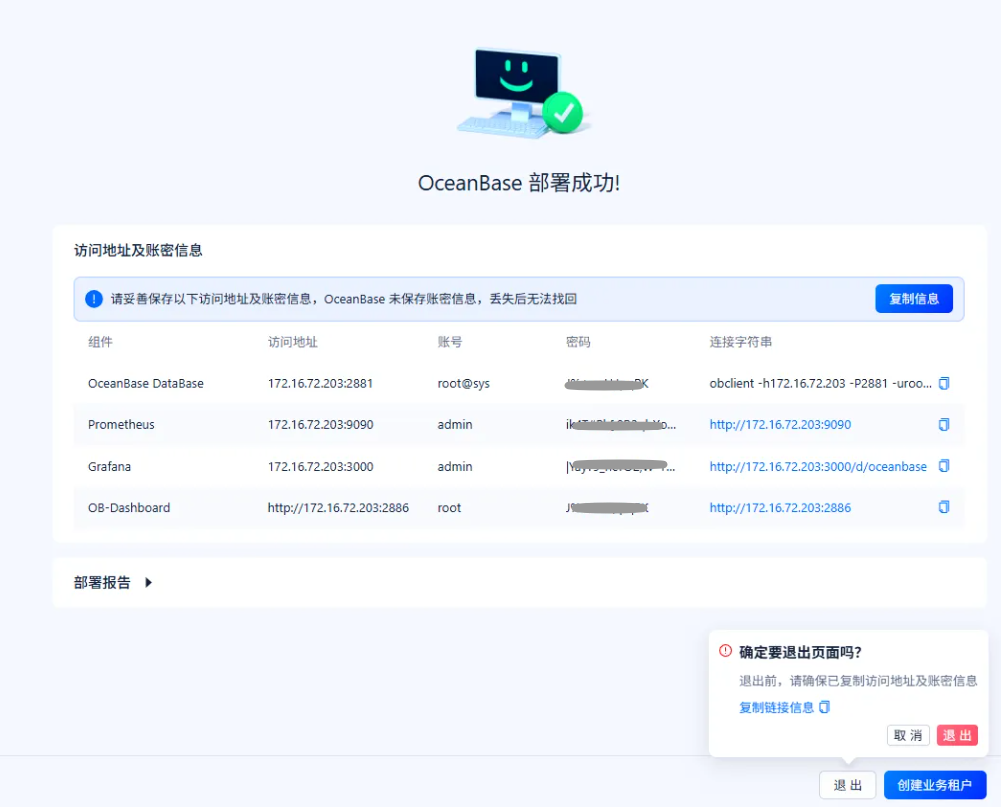1001x810 pixels.
Task: Click the 创建业务租户 button
Action: [935, 785]
